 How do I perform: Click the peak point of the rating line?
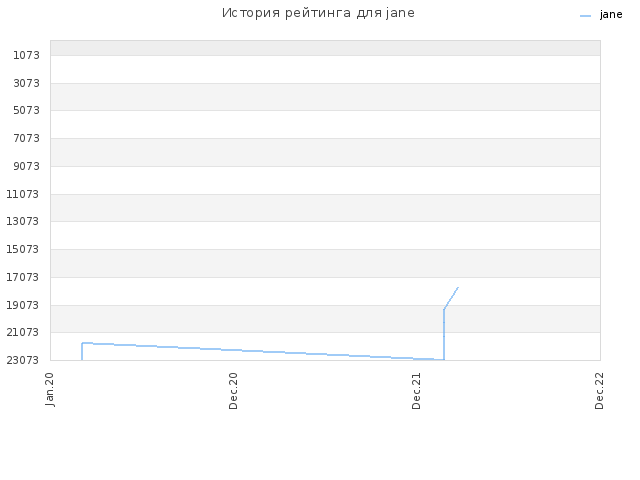458,287
